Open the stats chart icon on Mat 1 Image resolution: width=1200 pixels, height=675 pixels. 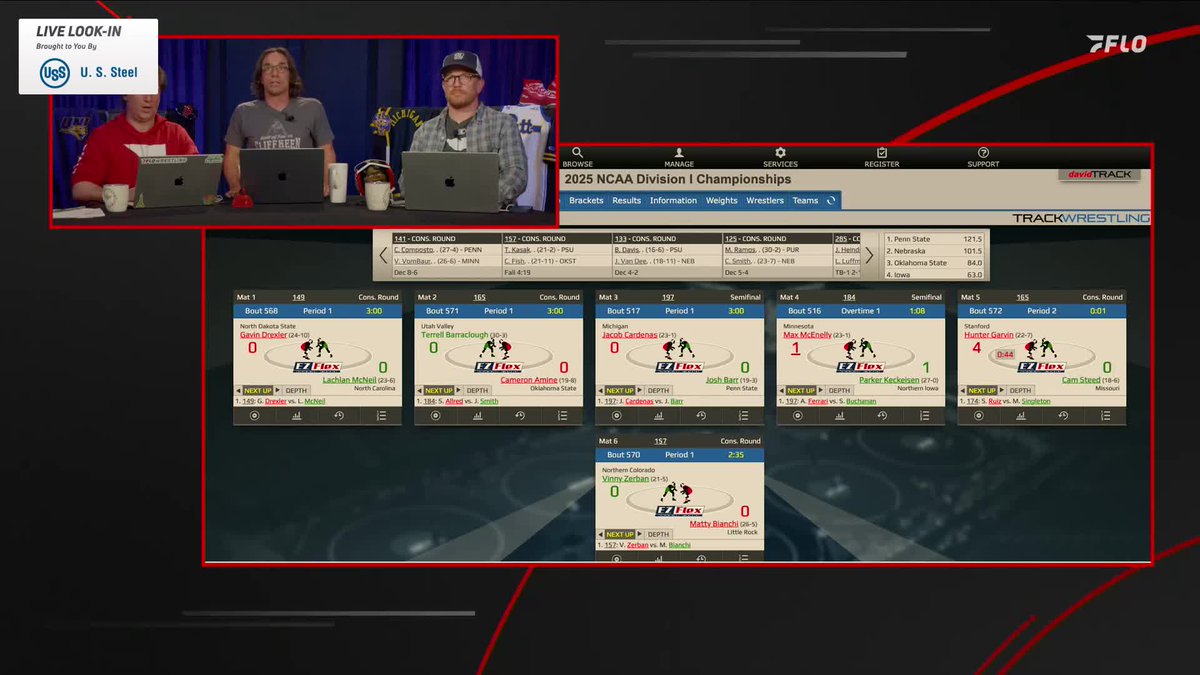coord(296,416)
